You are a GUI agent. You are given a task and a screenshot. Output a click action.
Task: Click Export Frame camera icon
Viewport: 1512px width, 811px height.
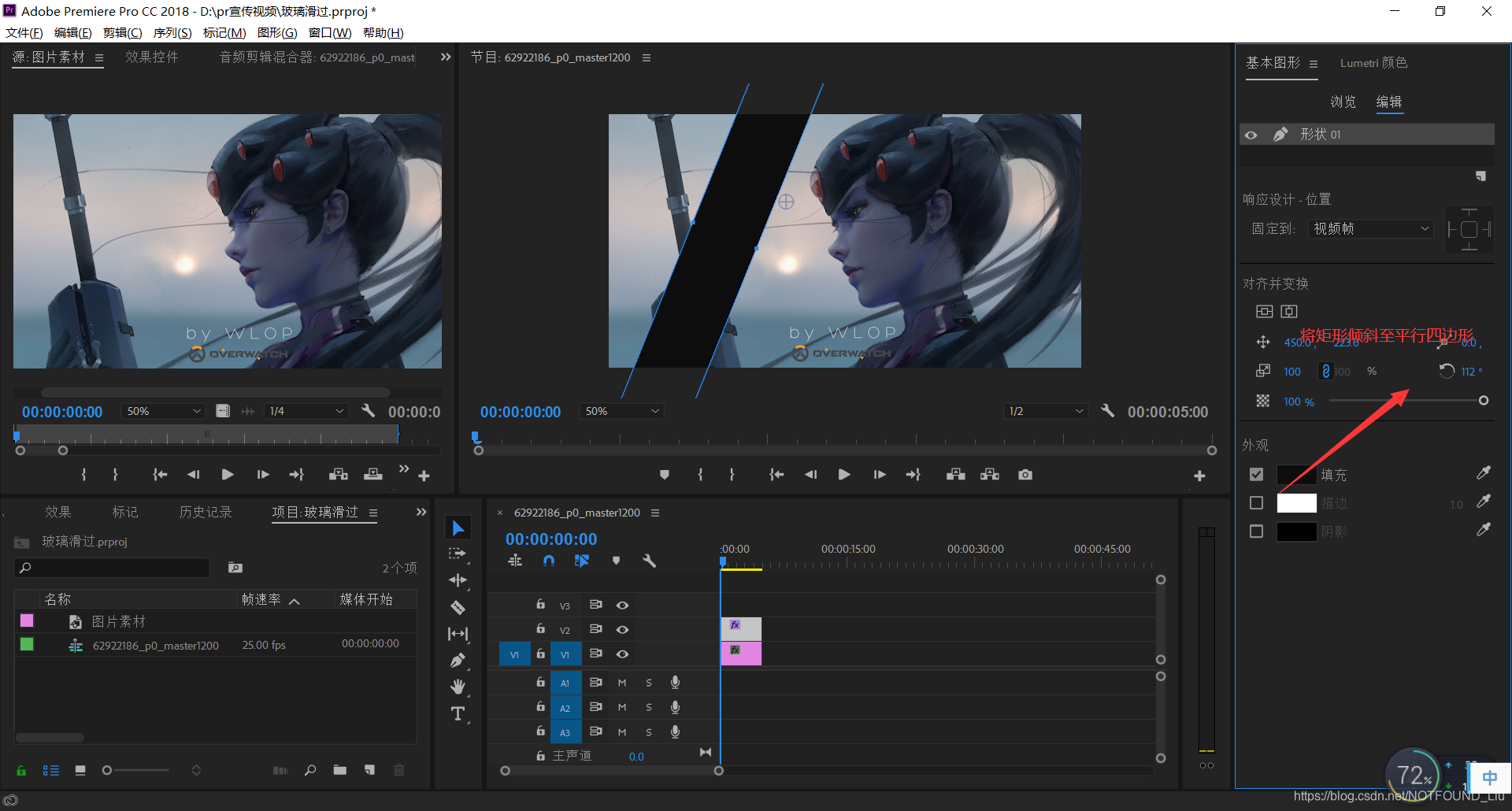[x=1025, y=475]
